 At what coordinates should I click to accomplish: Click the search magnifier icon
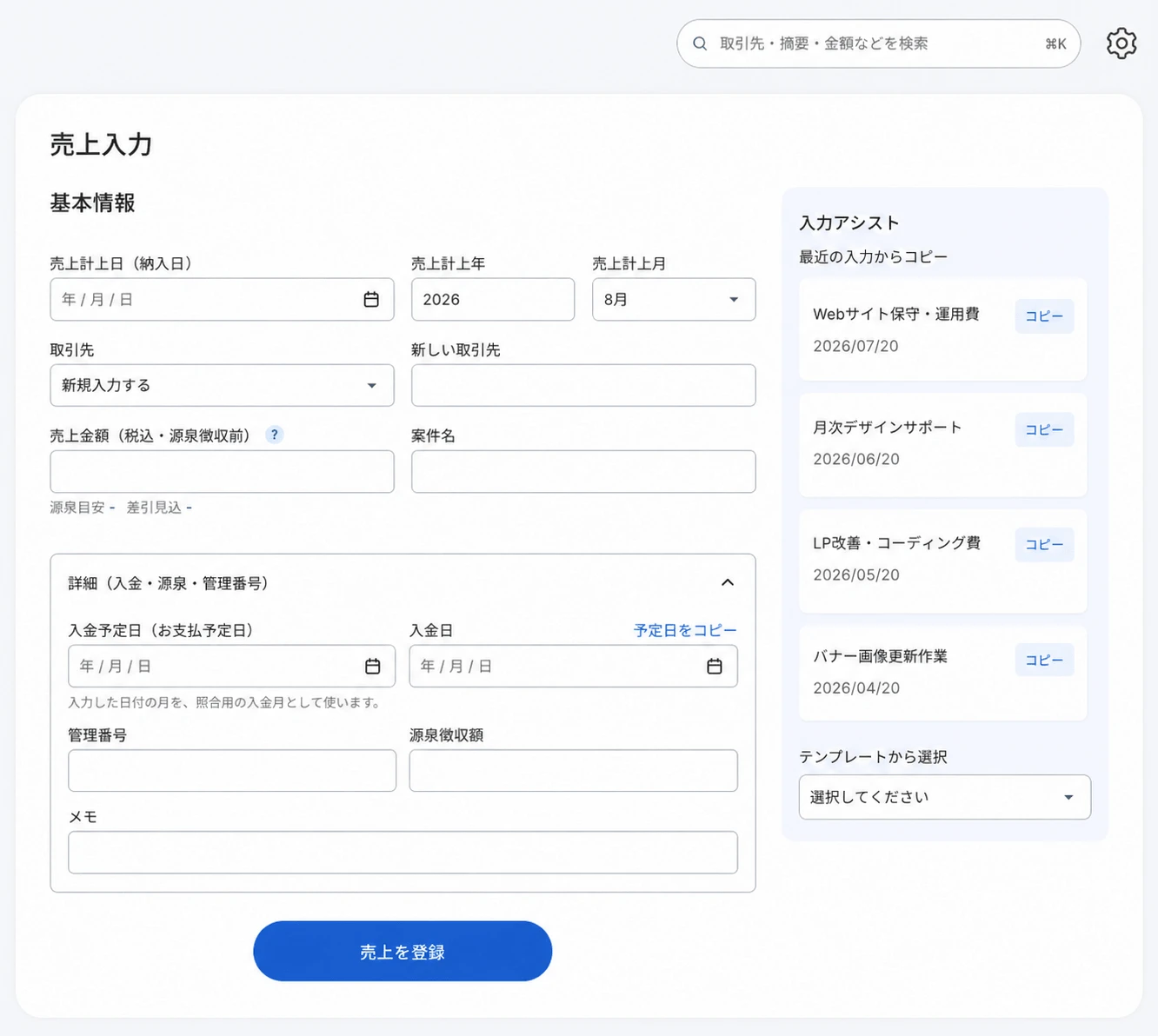[x=700, y=43]
